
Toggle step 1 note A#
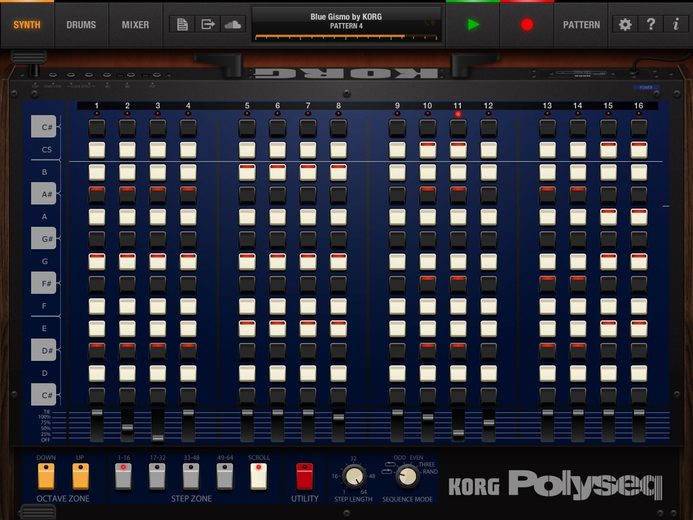[97, 194]
